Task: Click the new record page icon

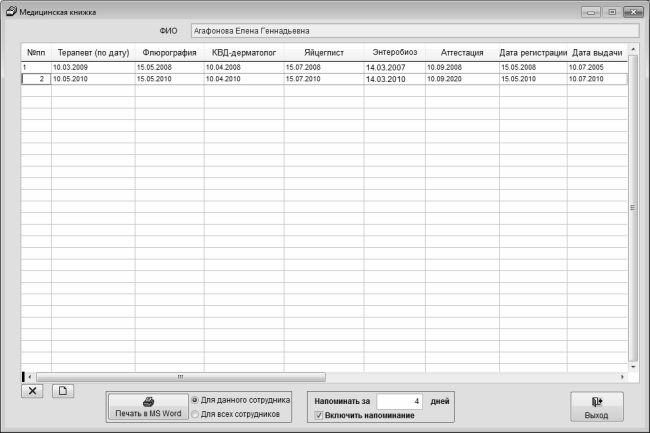Action: (x=61, y=390)
